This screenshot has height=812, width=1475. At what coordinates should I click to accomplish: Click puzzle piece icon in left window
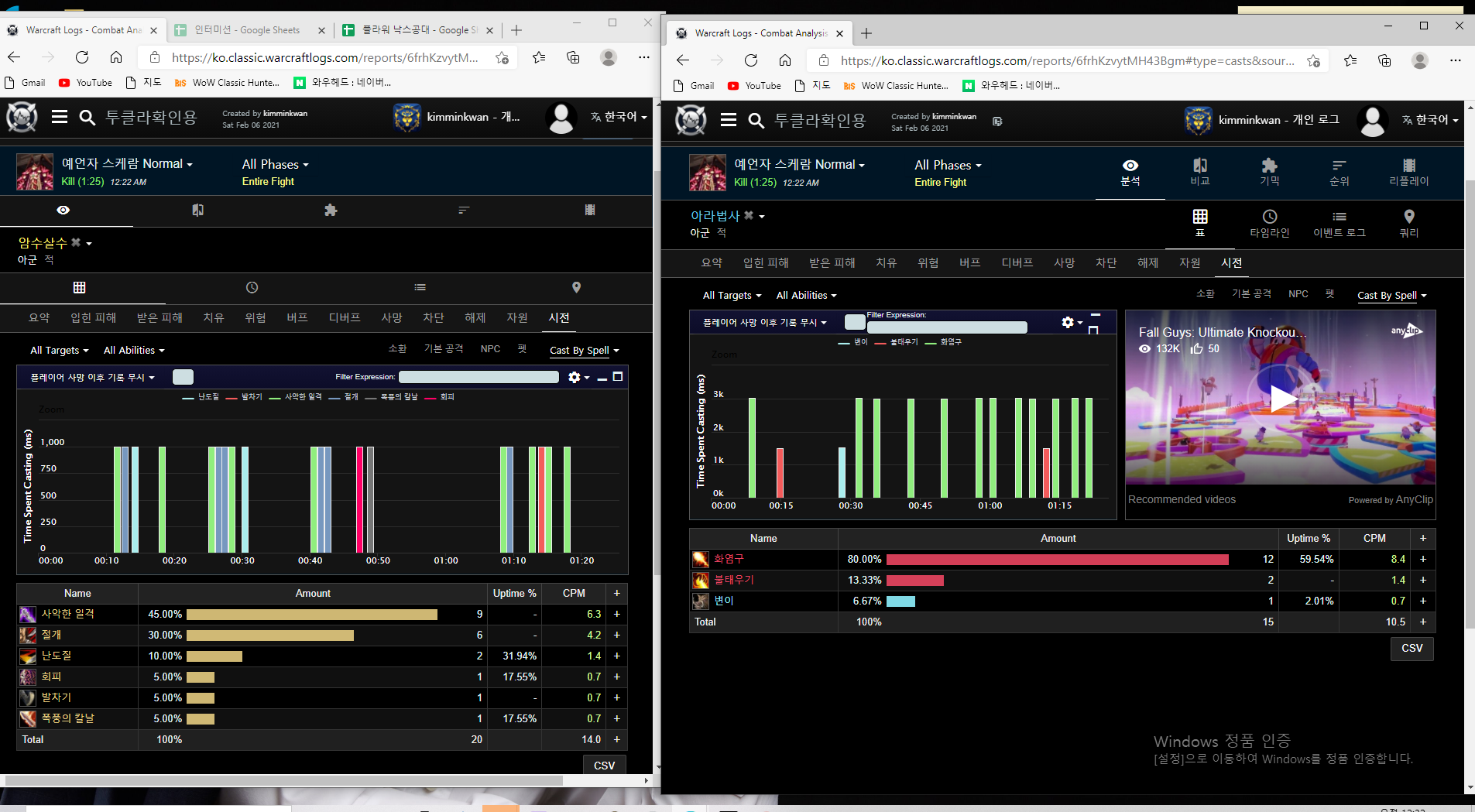click(331, 210)
